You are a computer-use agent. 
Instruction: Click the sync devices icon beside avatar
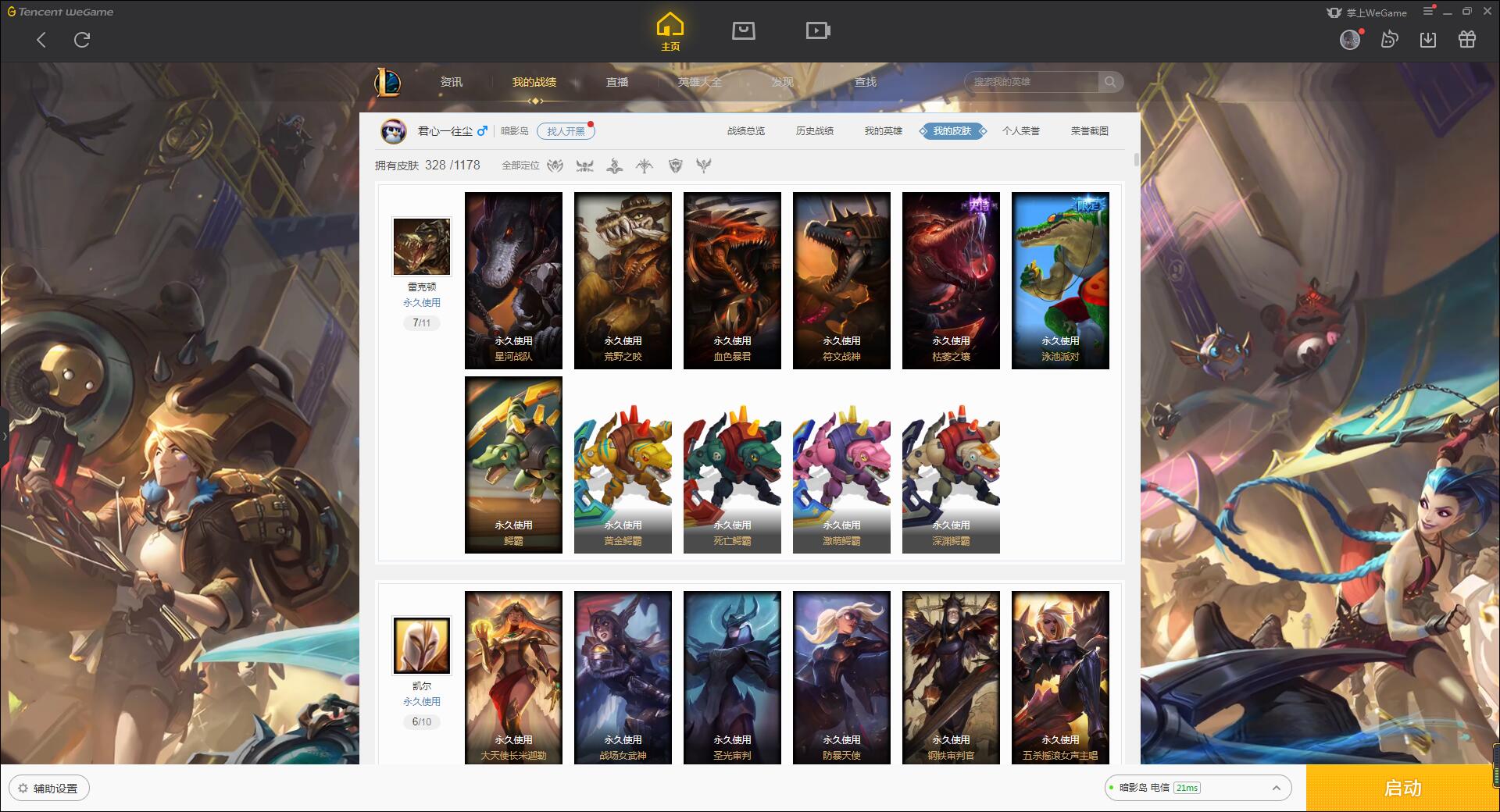click(x=1389, y=40)
